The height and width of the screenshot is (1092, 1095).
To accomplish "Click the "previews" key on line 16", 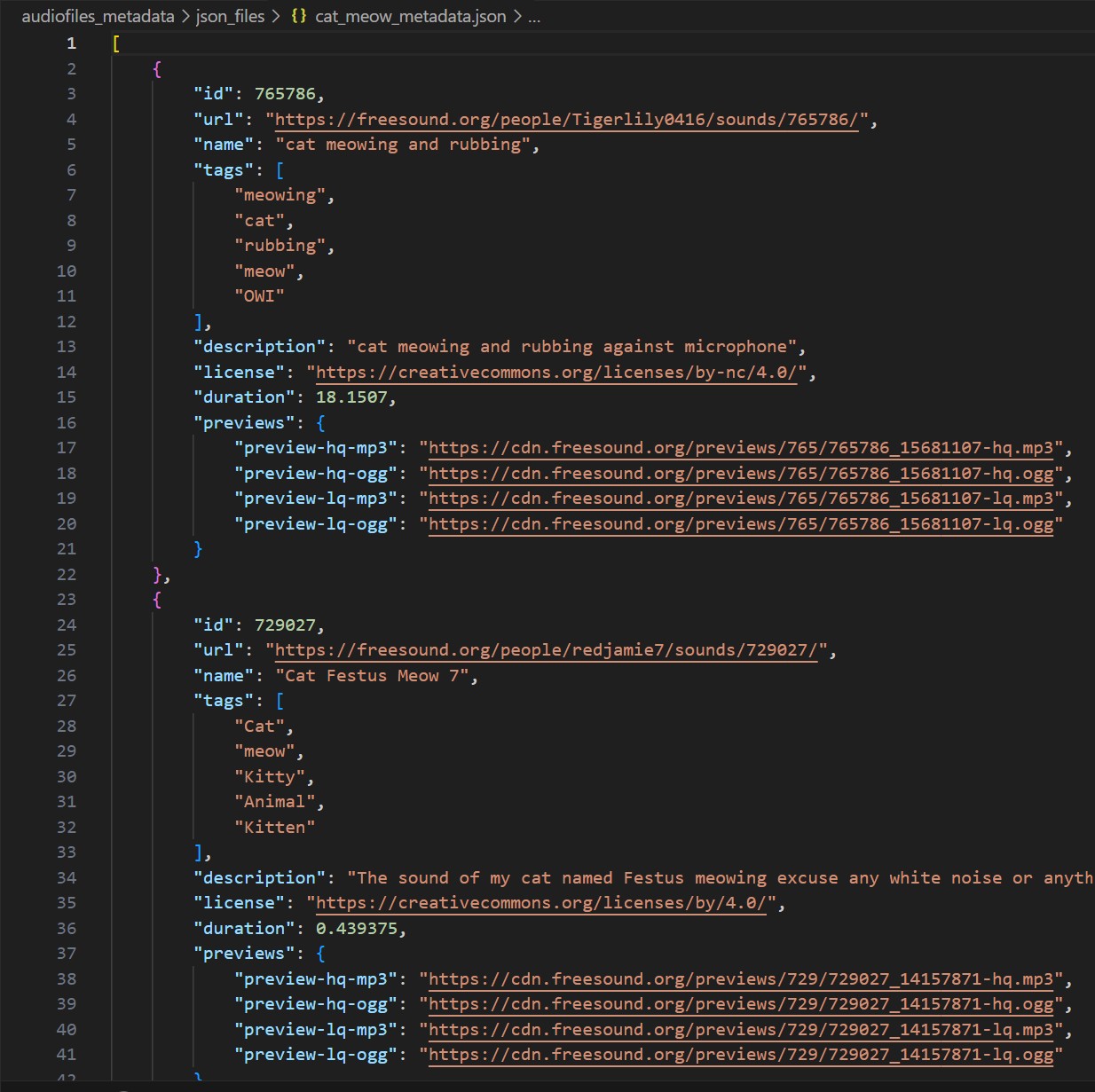I will pos(244,423).
